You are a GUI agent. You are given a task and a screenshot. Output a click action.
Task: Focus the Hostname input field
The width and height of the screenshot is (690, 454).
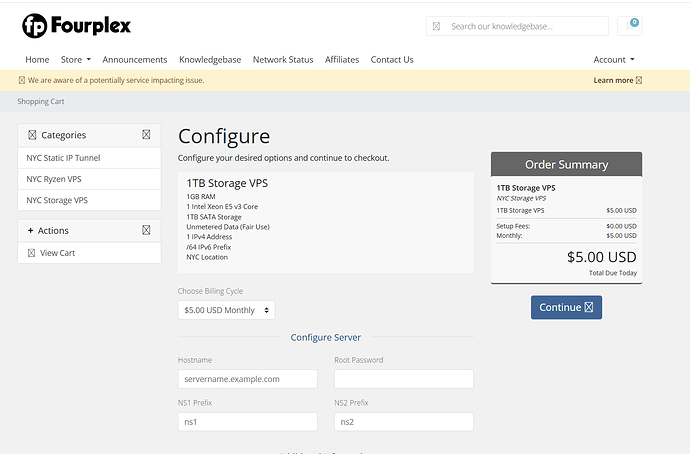247,379
